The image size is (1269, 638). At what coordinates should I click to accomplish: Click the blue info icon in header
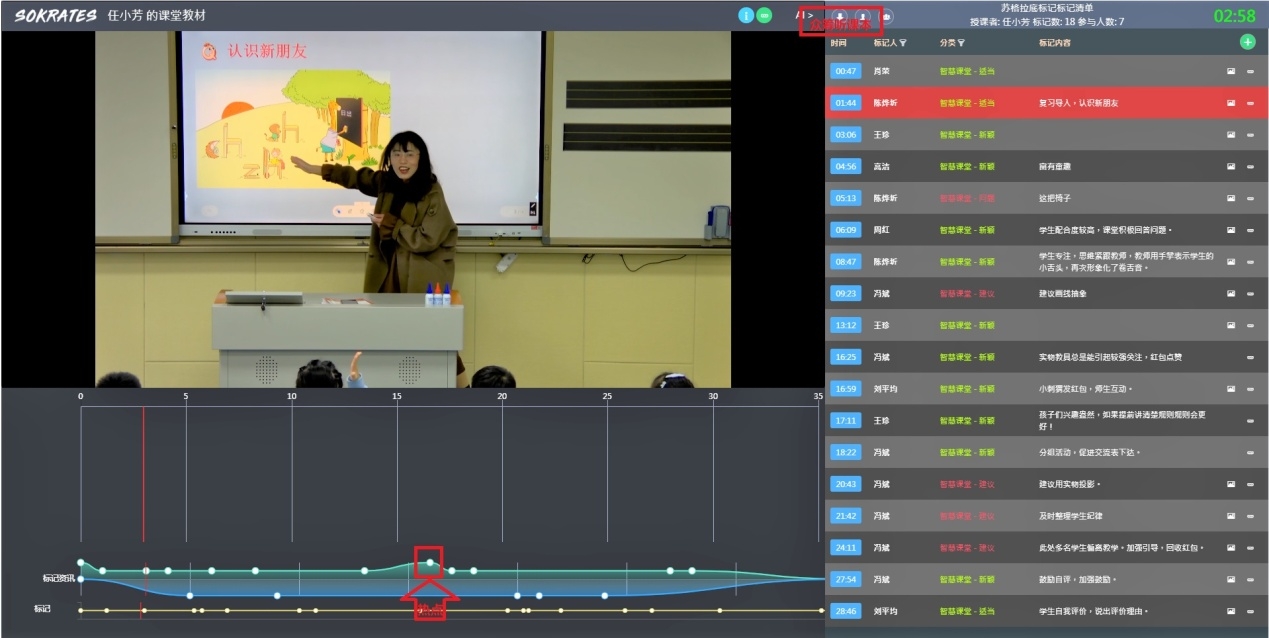(745, 15)
